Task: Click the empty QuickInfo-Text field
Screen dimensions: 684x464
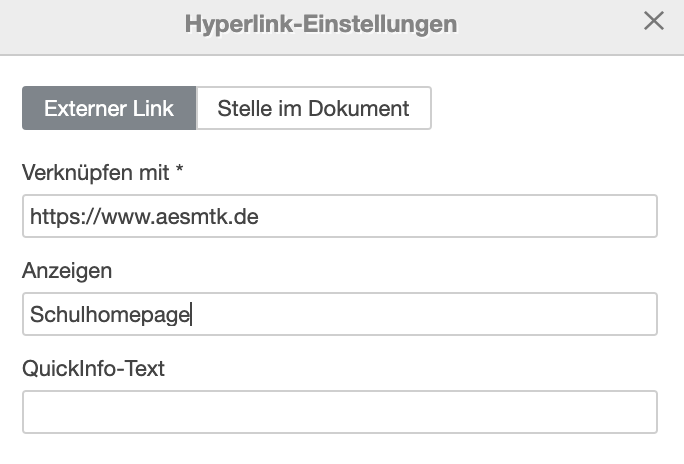Action: pos(339,412)
